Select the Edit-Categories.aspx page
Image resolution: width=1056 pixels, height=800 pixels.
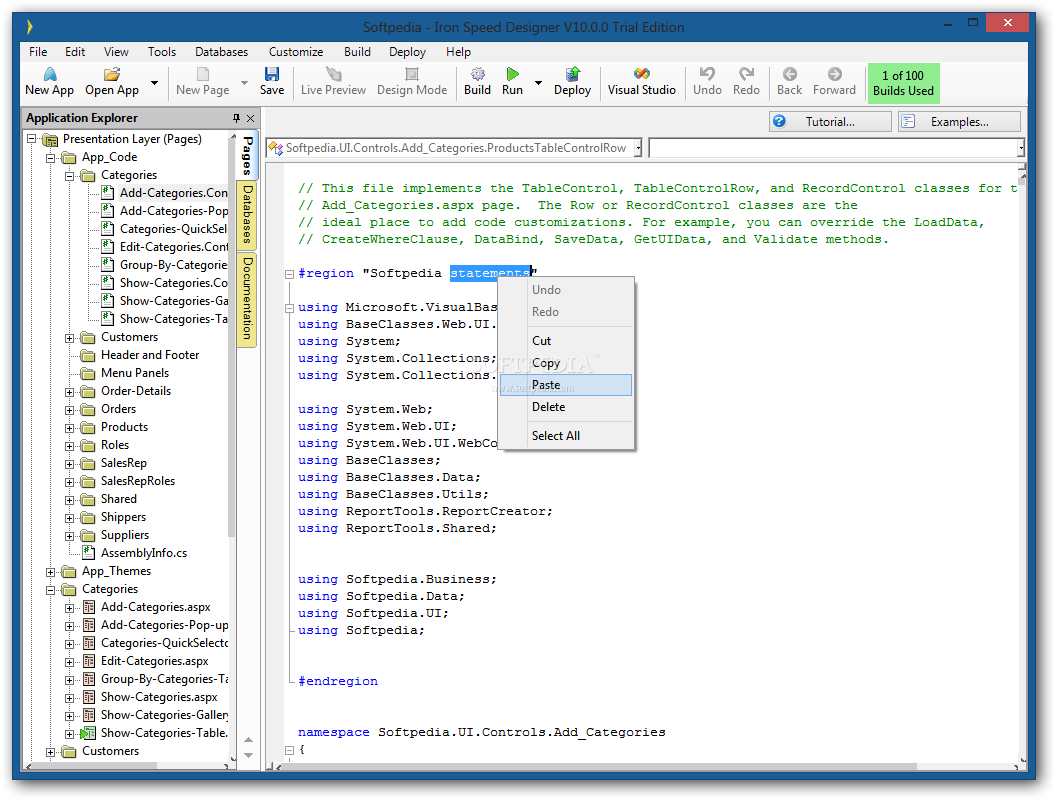point(155,661)
